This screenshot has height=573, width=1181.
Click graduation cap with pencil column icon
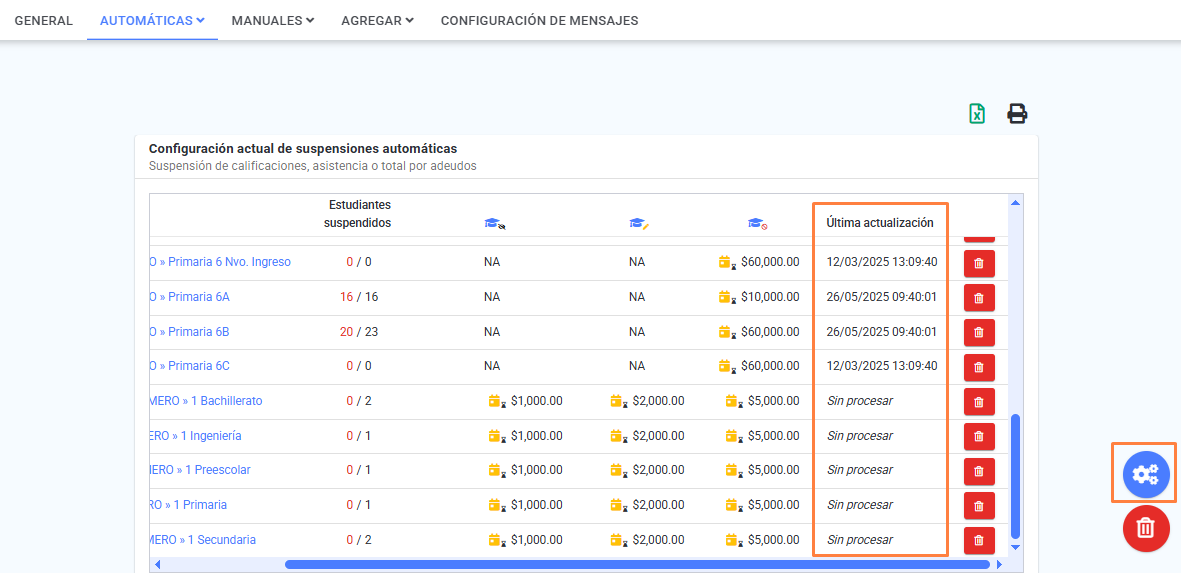click(639, 223)
